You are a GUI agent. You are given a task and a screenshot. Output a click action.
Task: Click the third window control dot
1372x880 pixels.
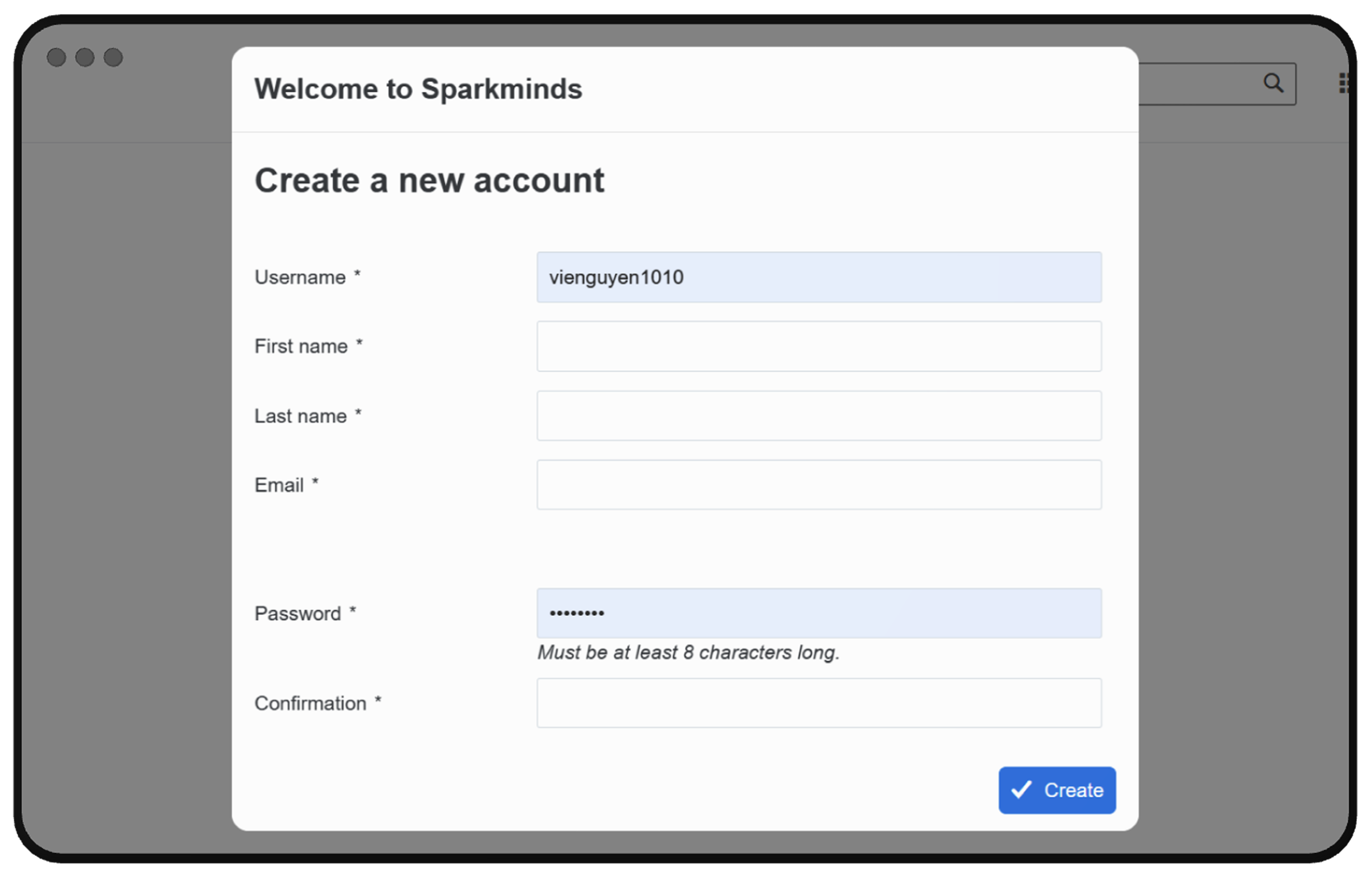[x=113, y=57]
